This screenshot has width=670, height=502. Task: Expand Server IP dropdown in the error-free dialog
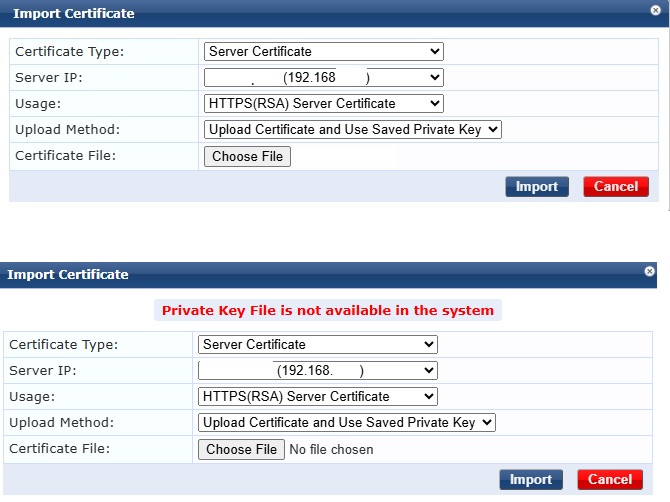324,78
